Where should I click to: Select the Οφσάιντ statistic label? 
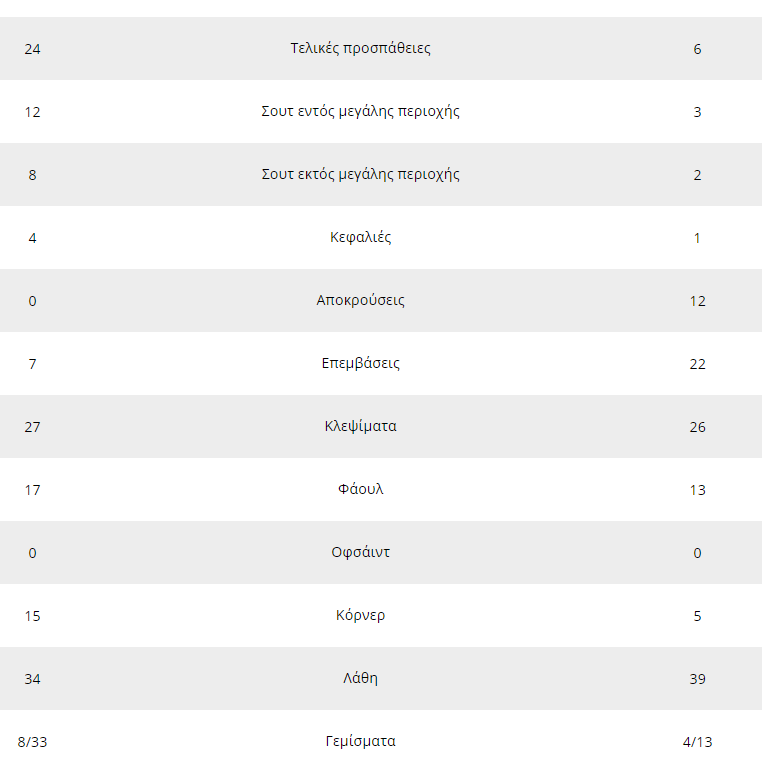click(360, 553)
